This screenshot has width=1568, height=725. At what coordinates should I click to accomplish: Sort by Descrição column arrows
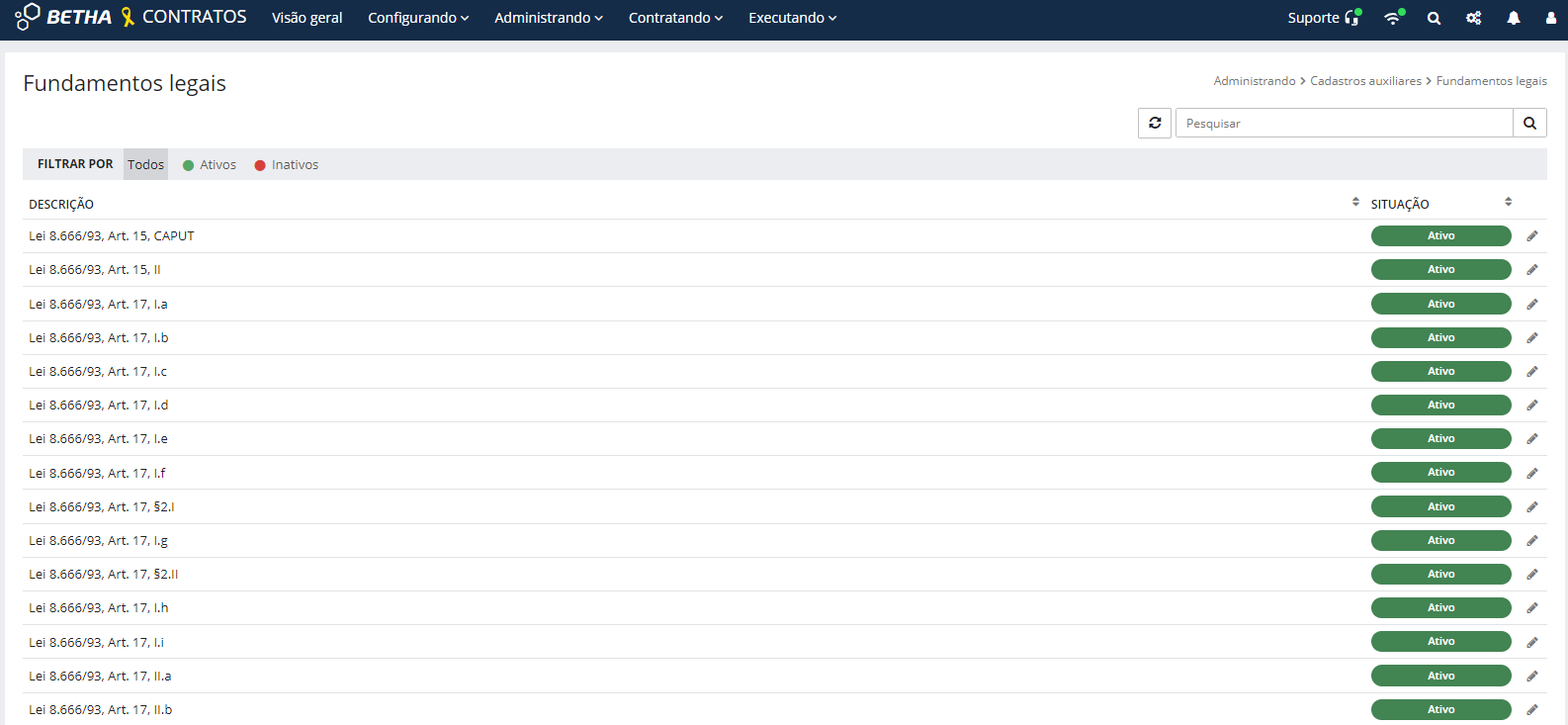coord(1355,202)
